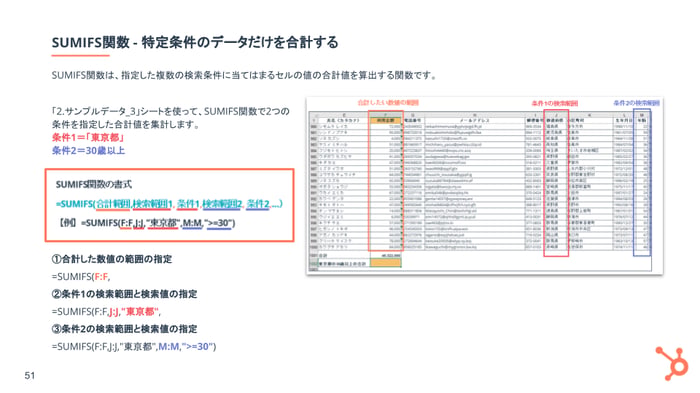The image size is (700, 393).
Task: Click the slide title SUMIFS関数
Action: 91,42
